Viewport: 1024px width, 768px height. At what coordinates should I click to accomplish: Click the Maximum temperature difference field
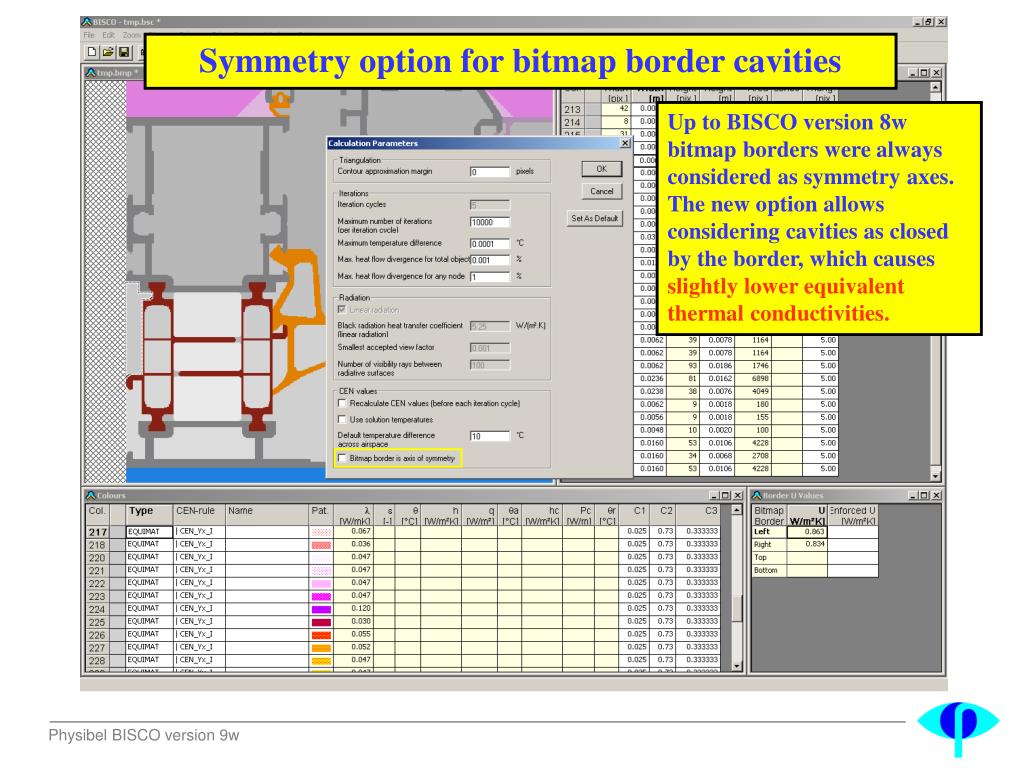click(490, 244)
